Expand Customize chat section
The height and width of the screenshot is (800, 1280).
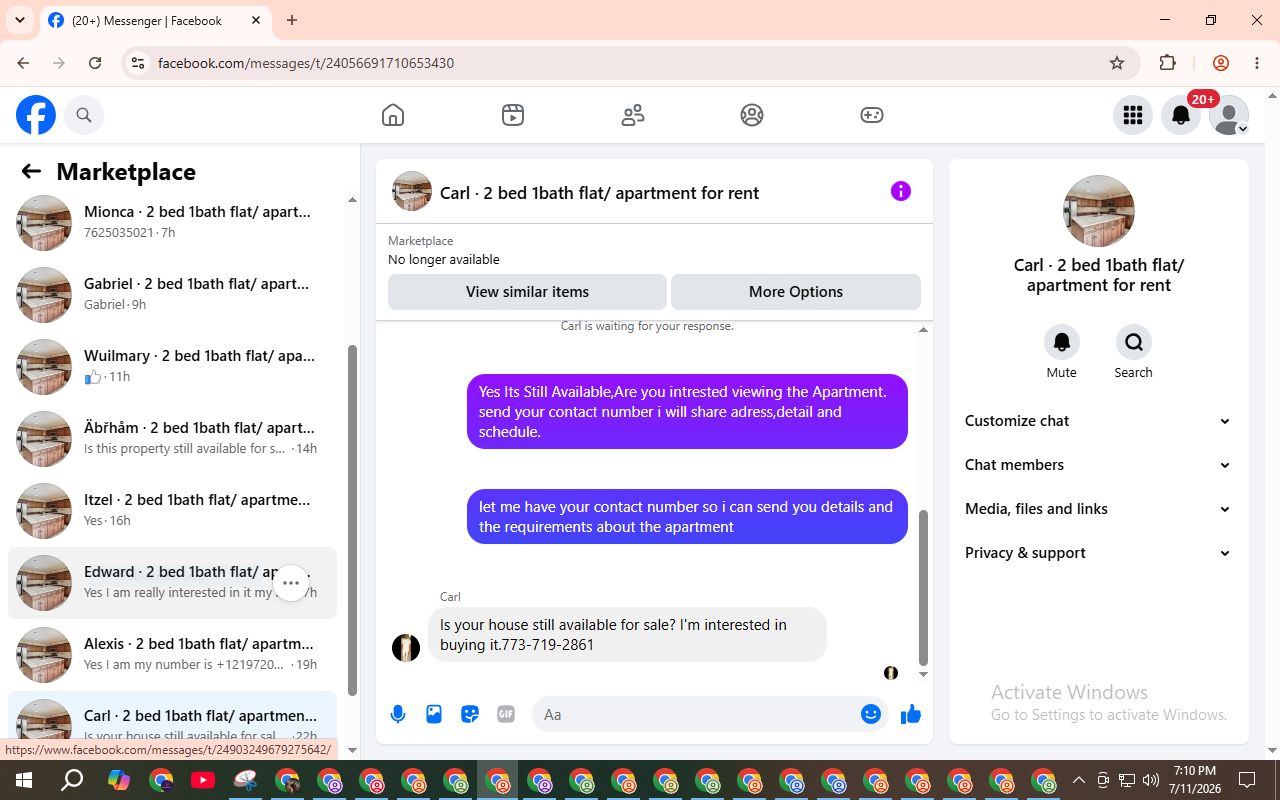(x=1098, y=421)
